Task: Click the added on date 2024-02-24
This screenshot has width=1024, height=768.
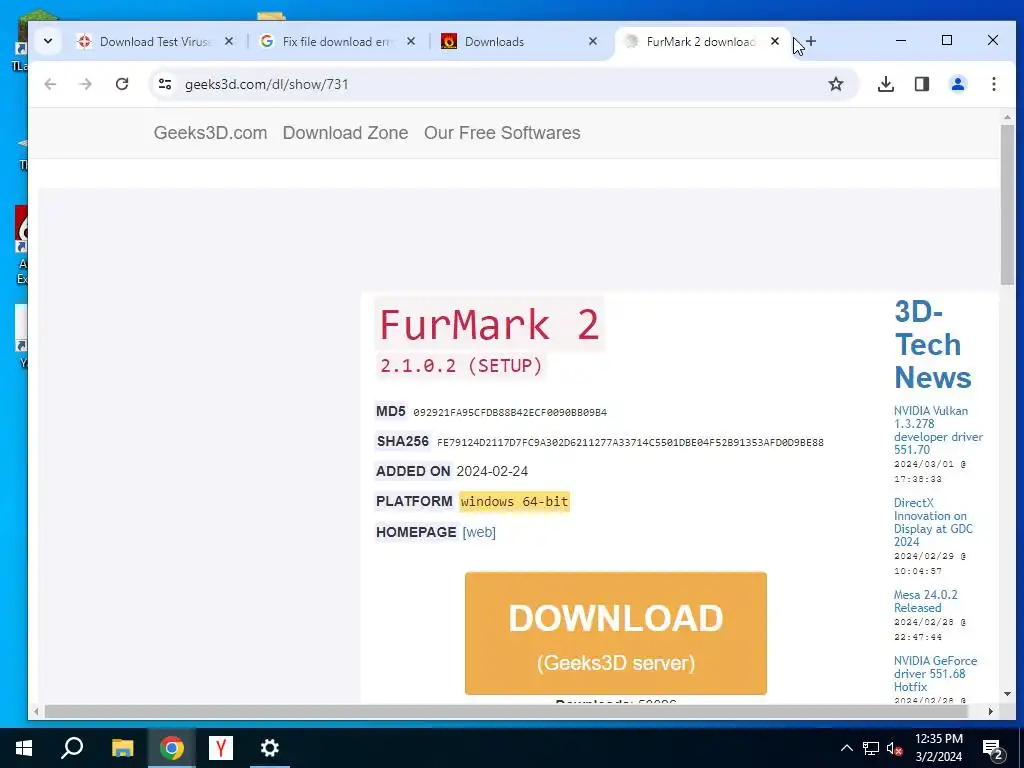Action: [x=492, y=472]
